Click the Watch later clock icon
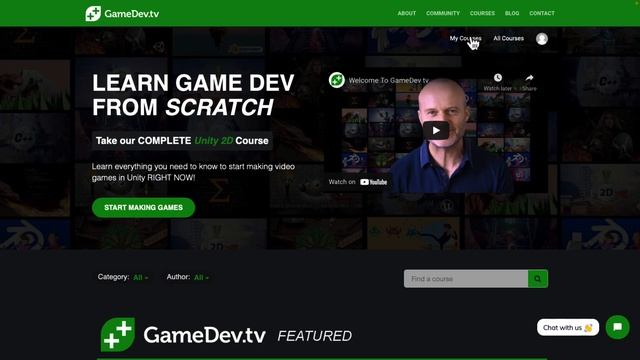 click(x=498, y=78)
